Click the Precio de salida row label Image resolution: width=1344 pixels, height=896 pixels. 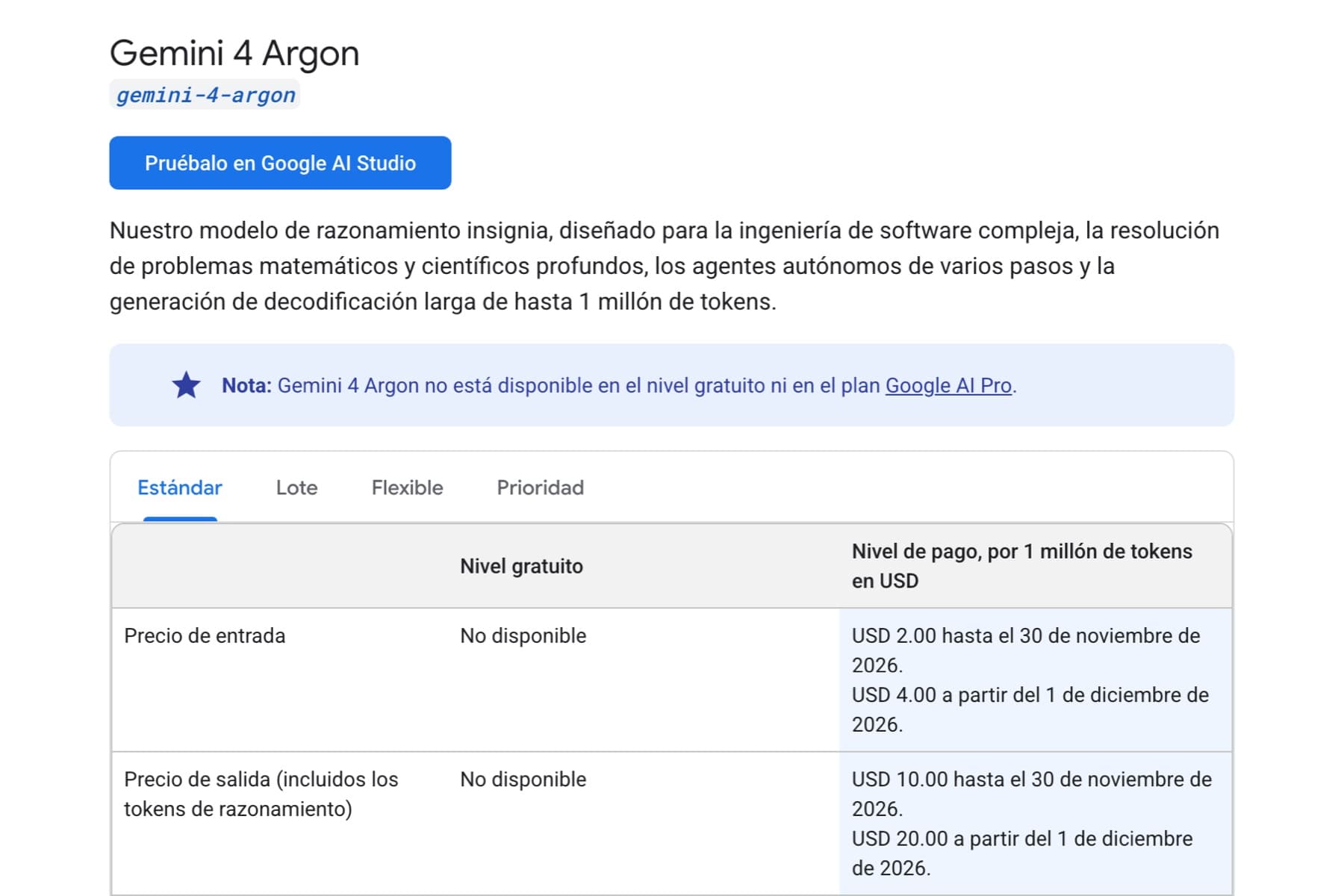click(x=261, y=794)
